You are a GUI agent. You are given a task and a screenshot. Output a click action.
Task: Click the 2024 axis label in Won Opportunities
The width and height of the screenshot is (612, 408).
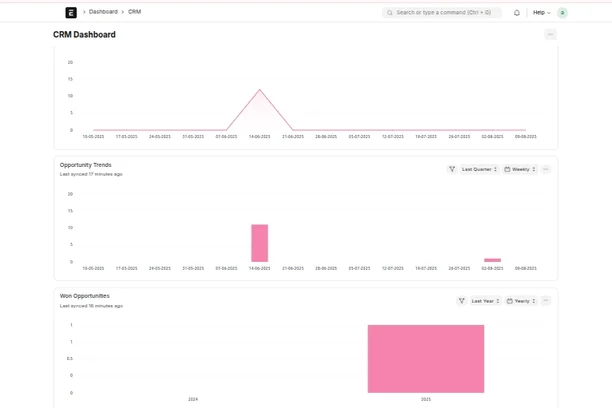pyautogui.click(x=193, y=399)
